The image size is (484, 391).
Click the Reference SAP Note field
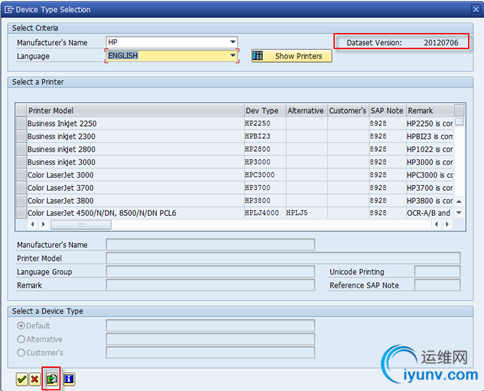click(437, 285)
